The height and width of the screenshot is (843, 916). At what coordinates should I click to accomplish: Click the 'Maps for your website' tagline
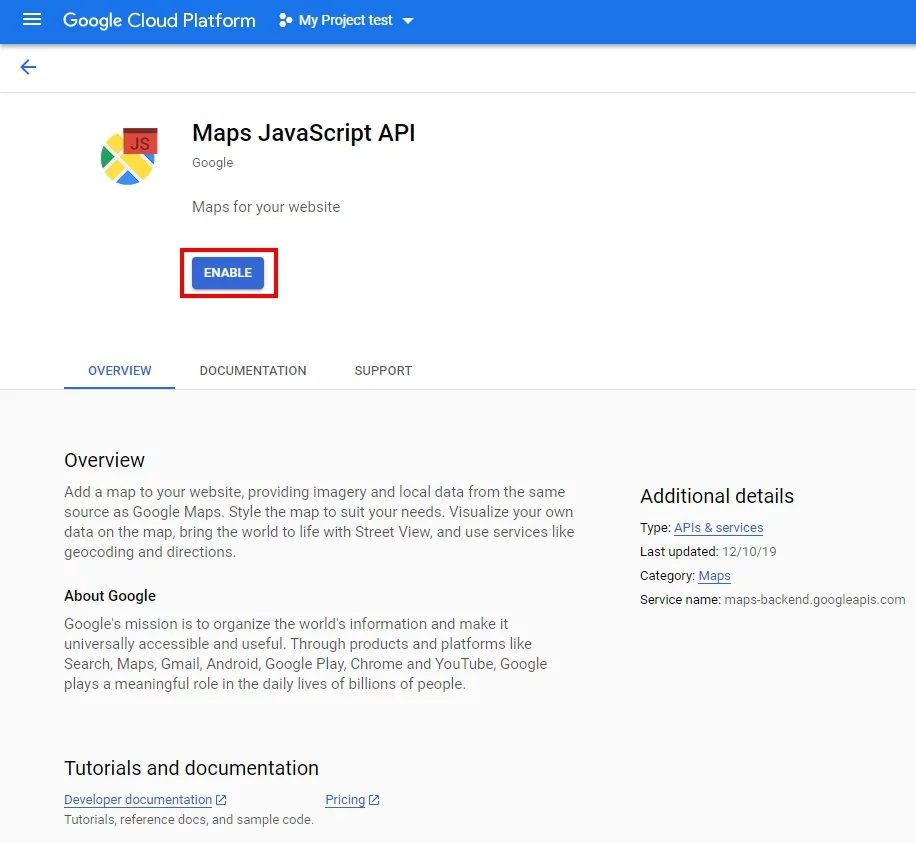(x=266, y=207)
